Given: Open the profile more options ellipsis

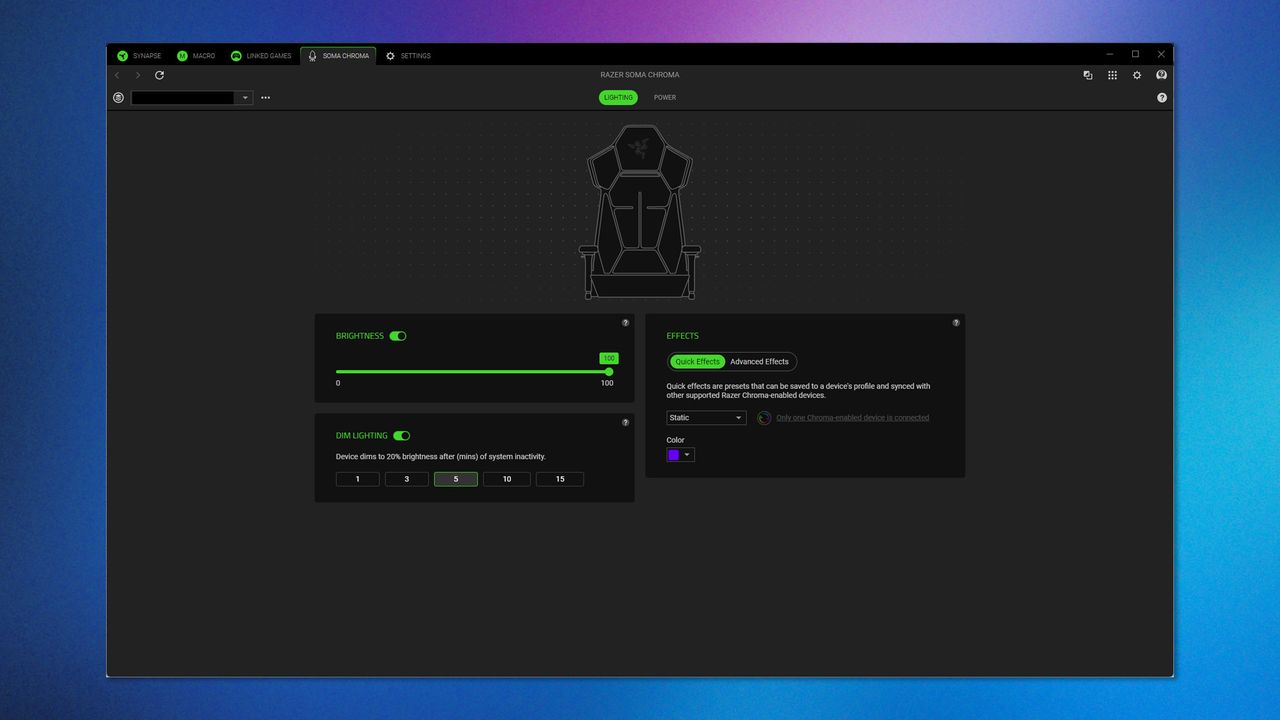Looking at the screenshot, I should (265, 98).
